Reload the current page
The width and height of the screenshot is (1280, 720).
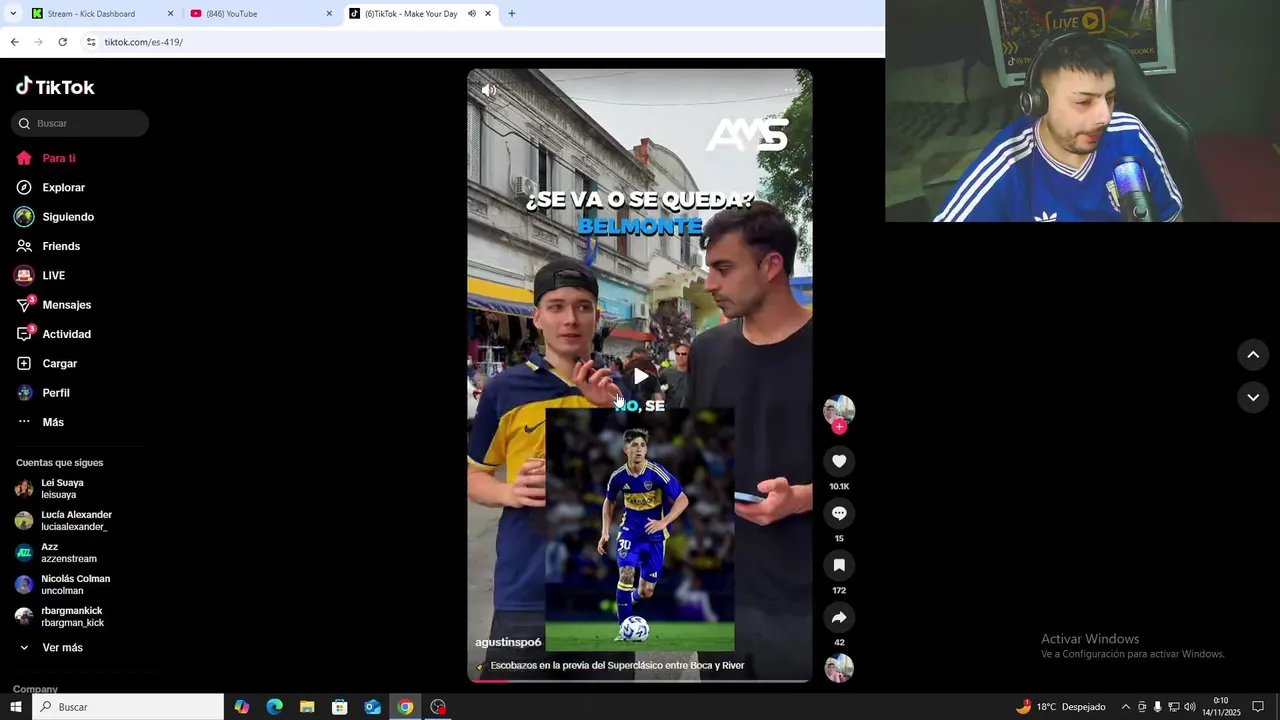point(62,42)
